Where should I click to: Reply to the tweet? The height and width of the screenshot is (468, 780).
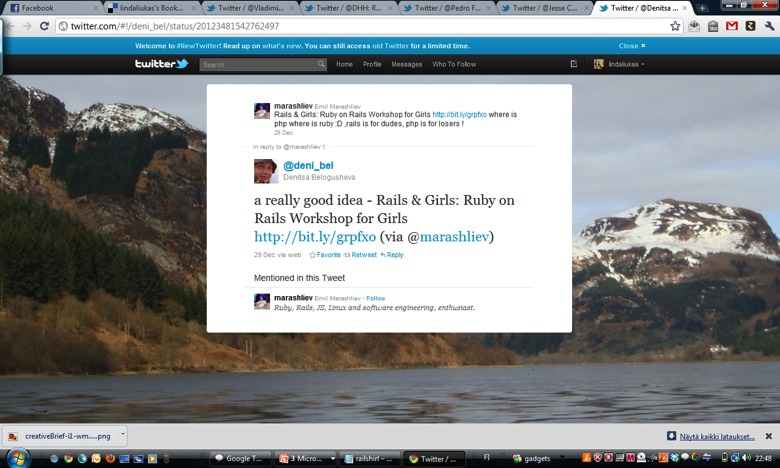click(392, 255)
